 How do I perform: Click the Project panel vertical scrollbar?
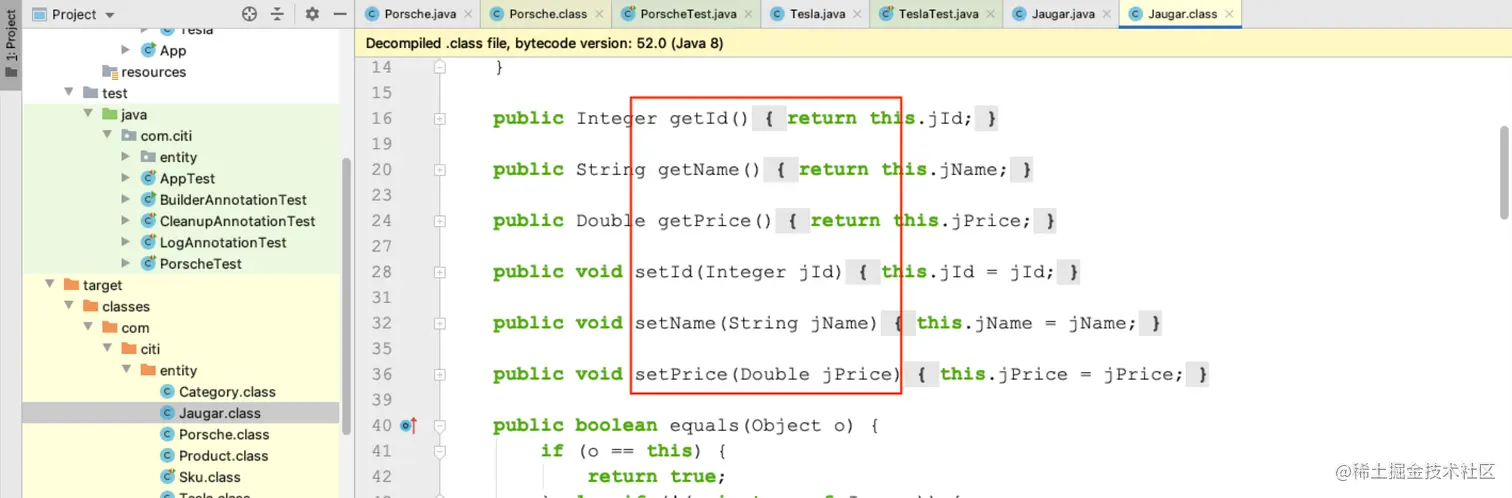(347, 296)
